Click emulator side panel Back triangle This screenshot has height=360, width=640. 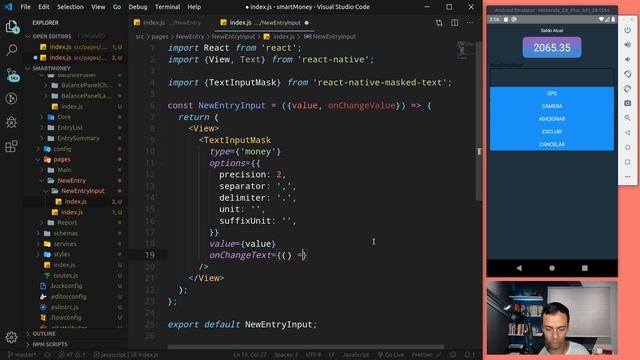coord(628,133)
